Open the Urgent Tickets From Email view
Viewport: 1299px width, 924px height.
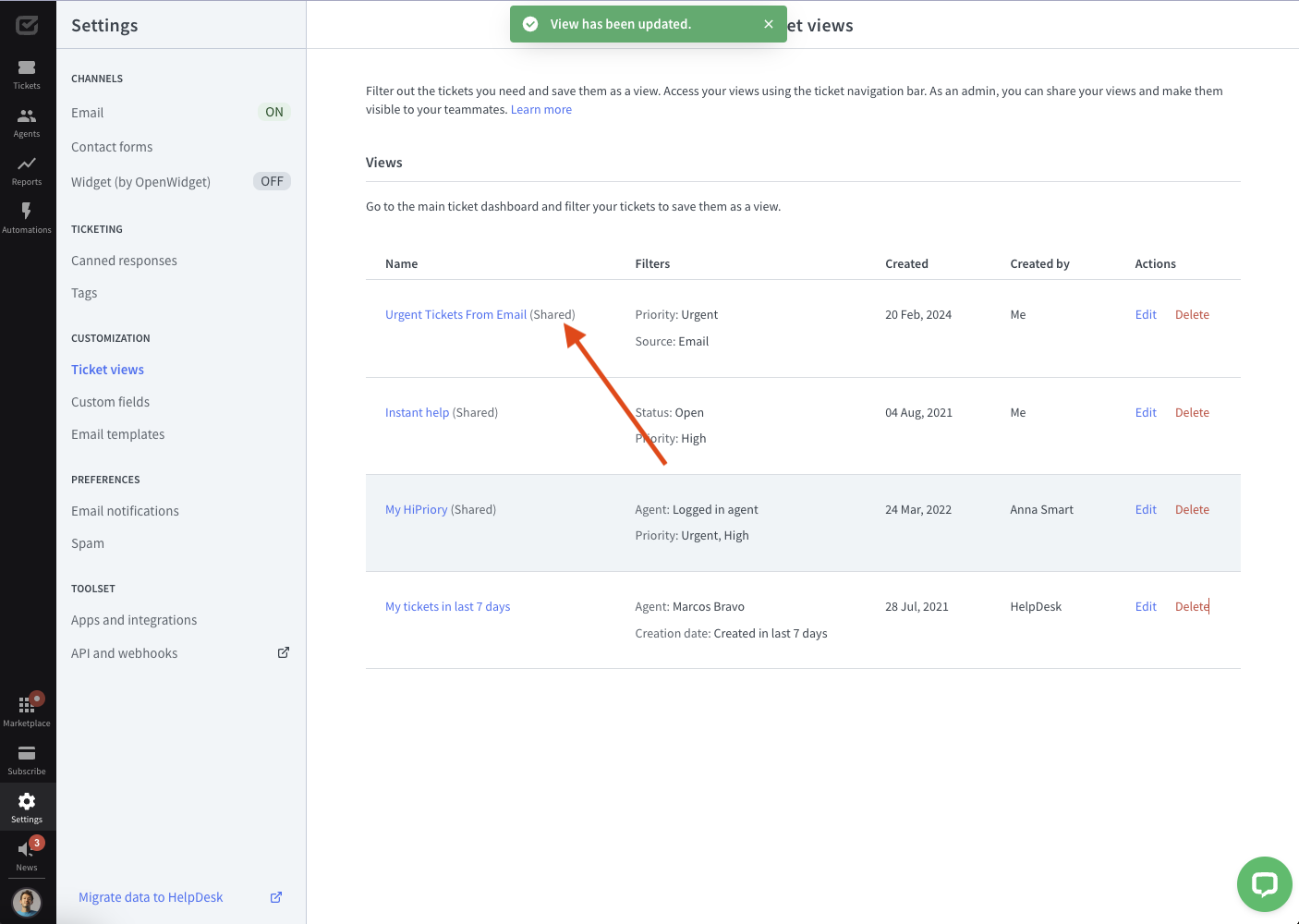click(455, 314)
